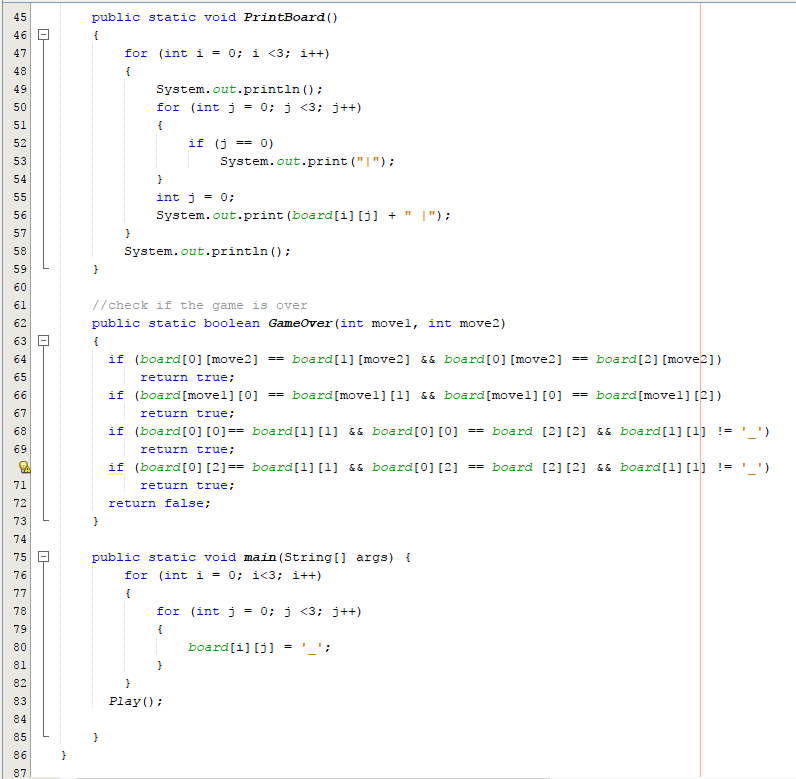Click System.out.println(); on line 58
Image resolution: width=796 pixels, height=779 pixels.
(208, 251)
